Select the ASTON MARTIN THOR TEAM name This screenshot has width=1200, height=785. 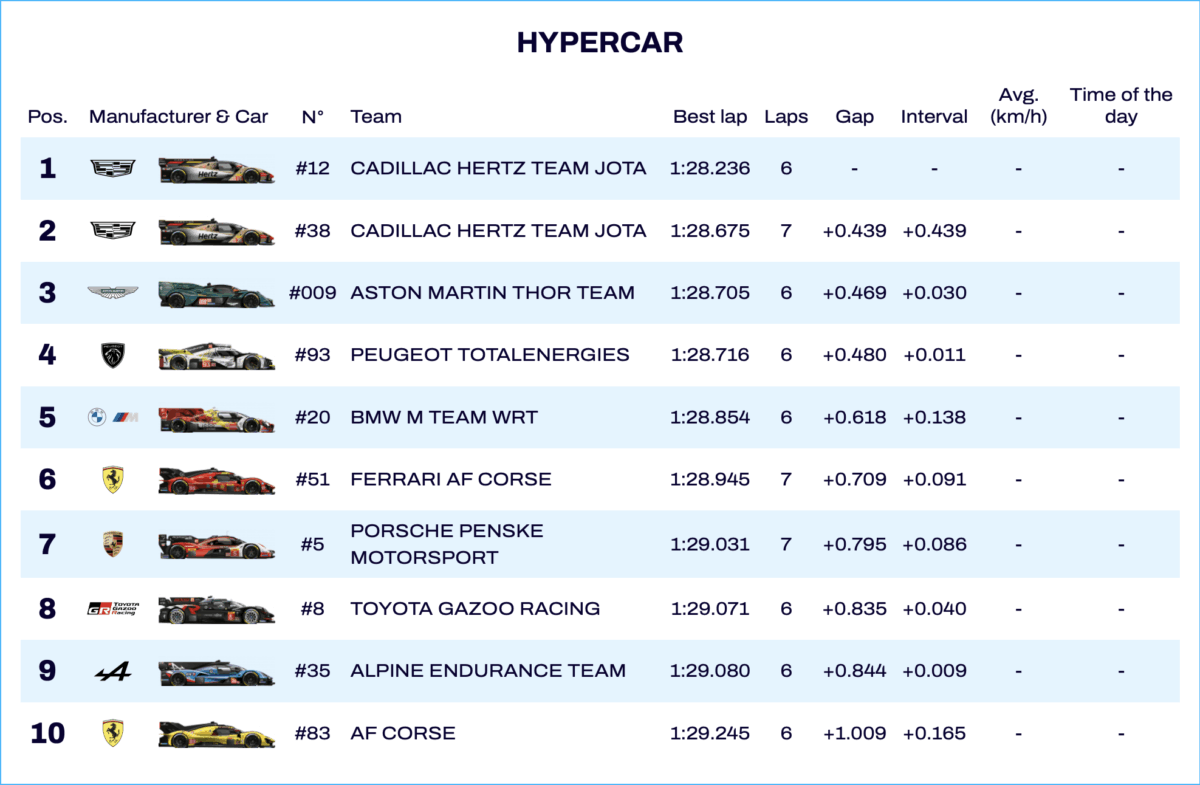(492, 293)
